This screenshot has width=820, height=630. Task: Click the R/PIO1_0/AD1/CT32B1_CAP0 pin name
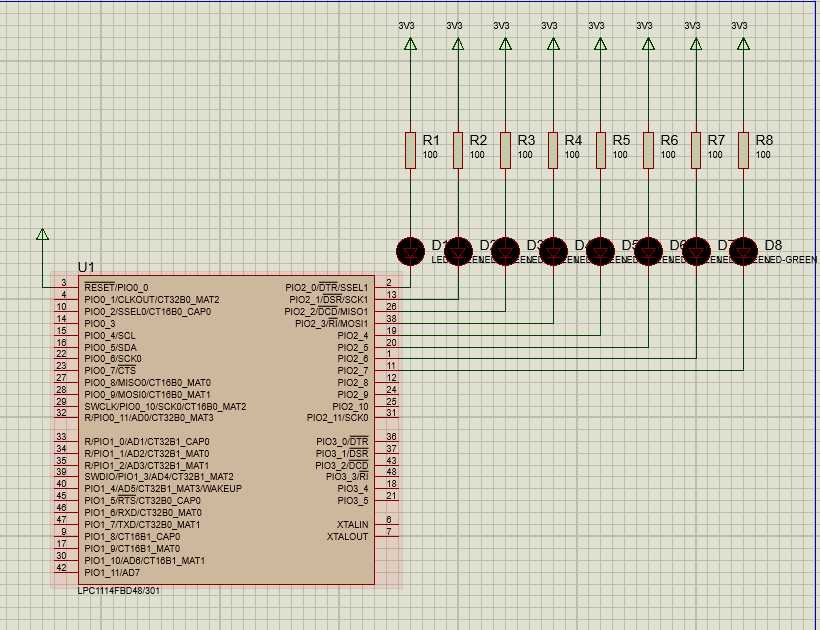147,441
